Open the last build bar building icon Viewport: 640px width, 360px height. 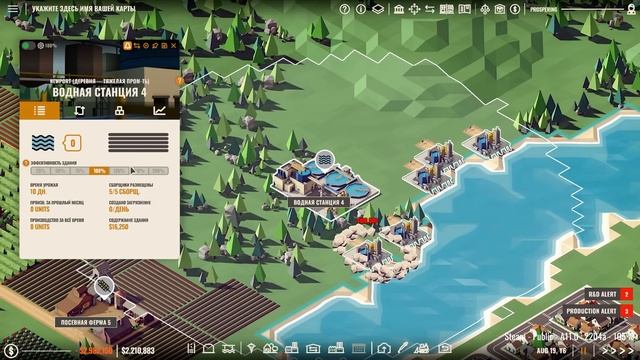coord(444,348)
